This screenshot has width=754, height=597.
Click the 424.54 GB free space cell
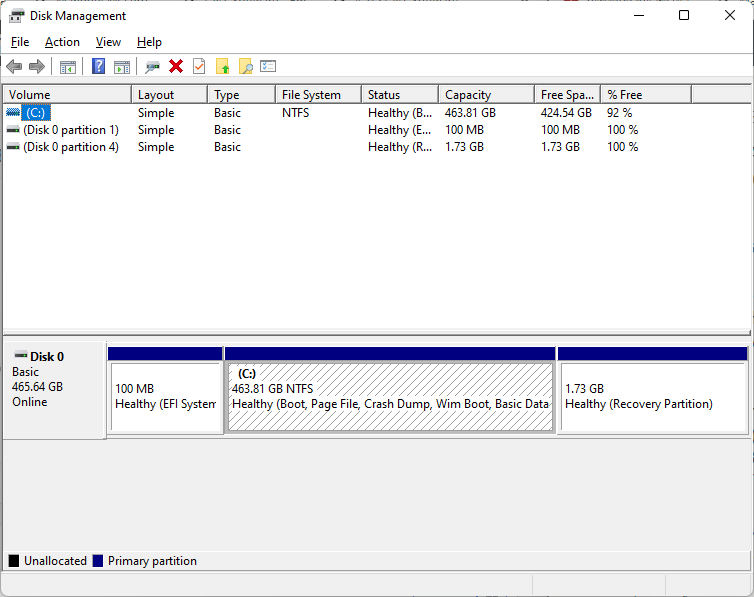coord(566,112)
